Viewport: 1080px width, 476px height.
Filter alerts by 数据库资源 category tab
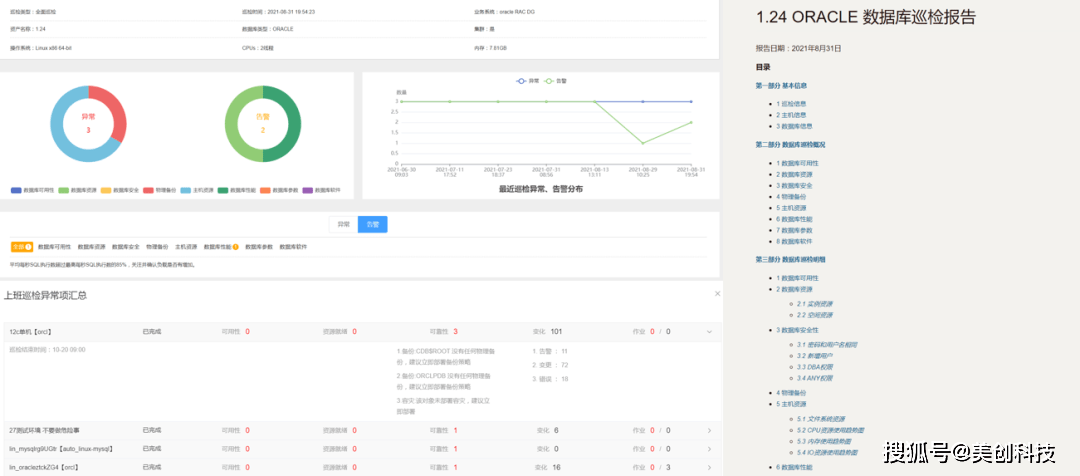coord(92,247)
